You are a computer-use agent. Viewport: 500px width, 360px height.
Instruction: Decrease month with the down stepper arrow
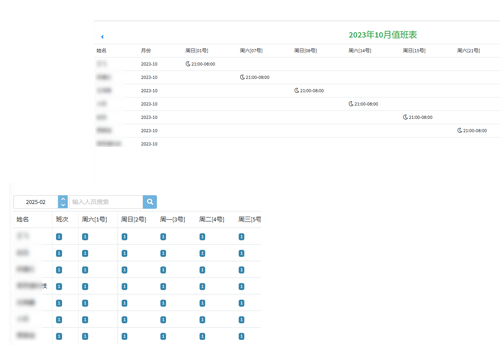(x=63, y=205)
